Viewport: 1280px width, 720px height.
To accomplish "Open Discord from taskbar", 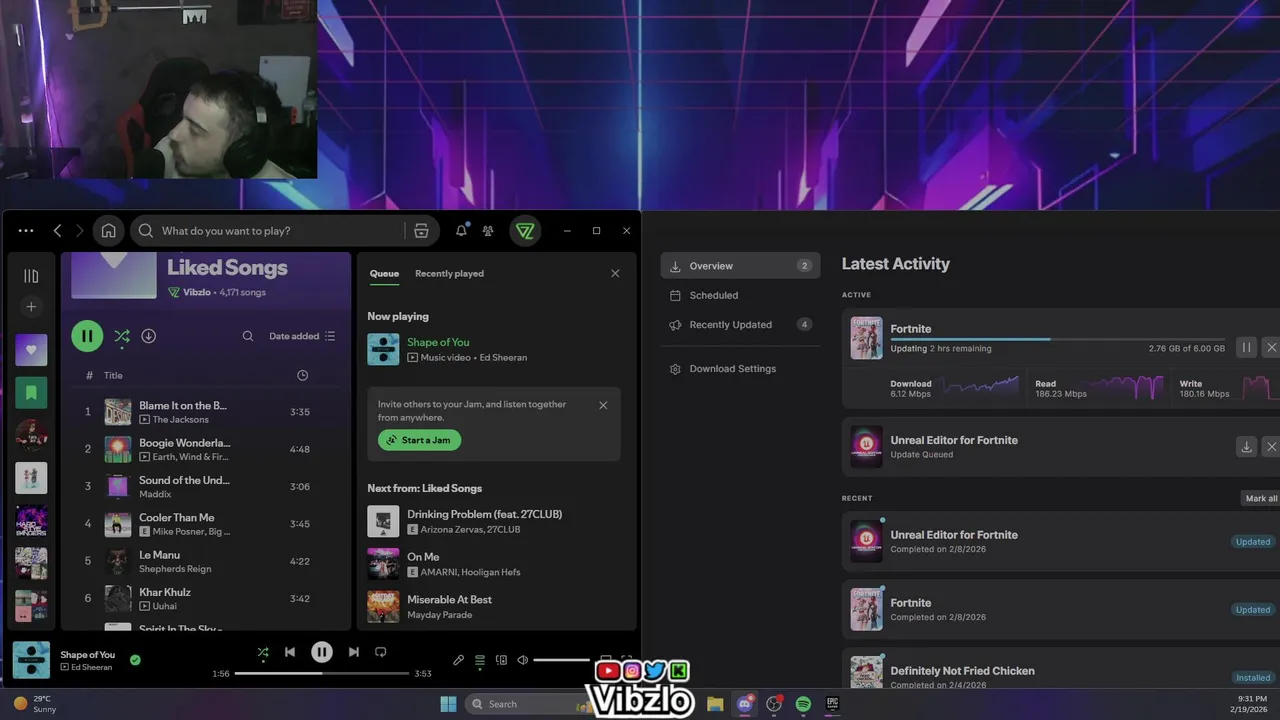I will (744, 704).
